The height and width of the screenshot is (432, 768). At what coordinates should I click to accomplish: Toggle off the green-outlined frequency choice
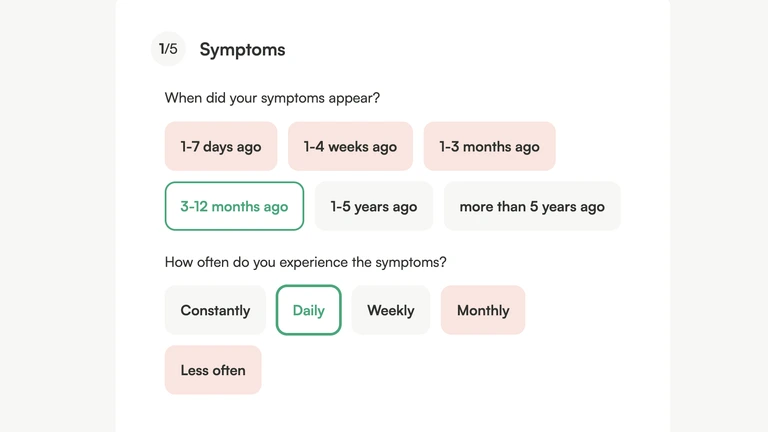(308, 310)
